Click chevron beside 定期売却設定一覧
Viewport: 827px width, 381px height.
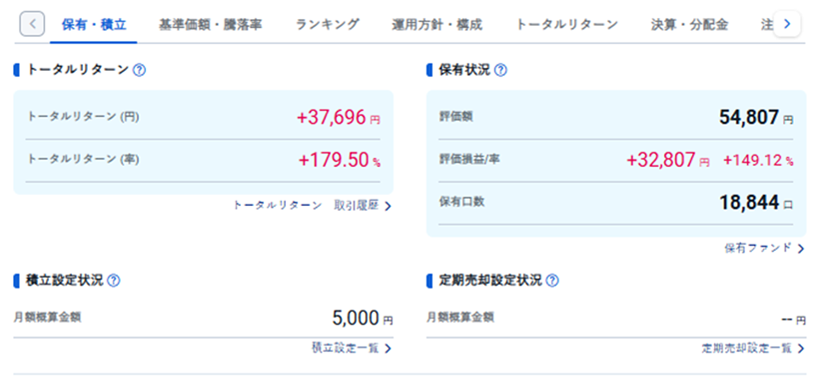(x=801, y=349)
